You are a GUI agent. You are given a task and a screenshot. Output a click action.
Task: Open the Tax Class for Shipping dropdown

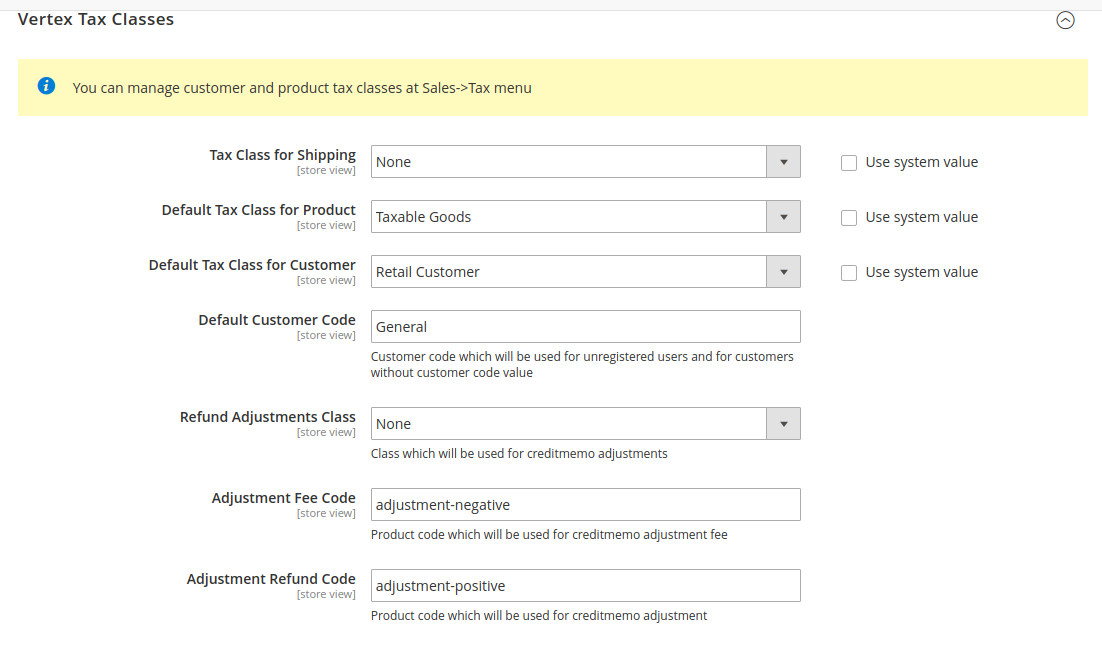(x=783, y=161)
